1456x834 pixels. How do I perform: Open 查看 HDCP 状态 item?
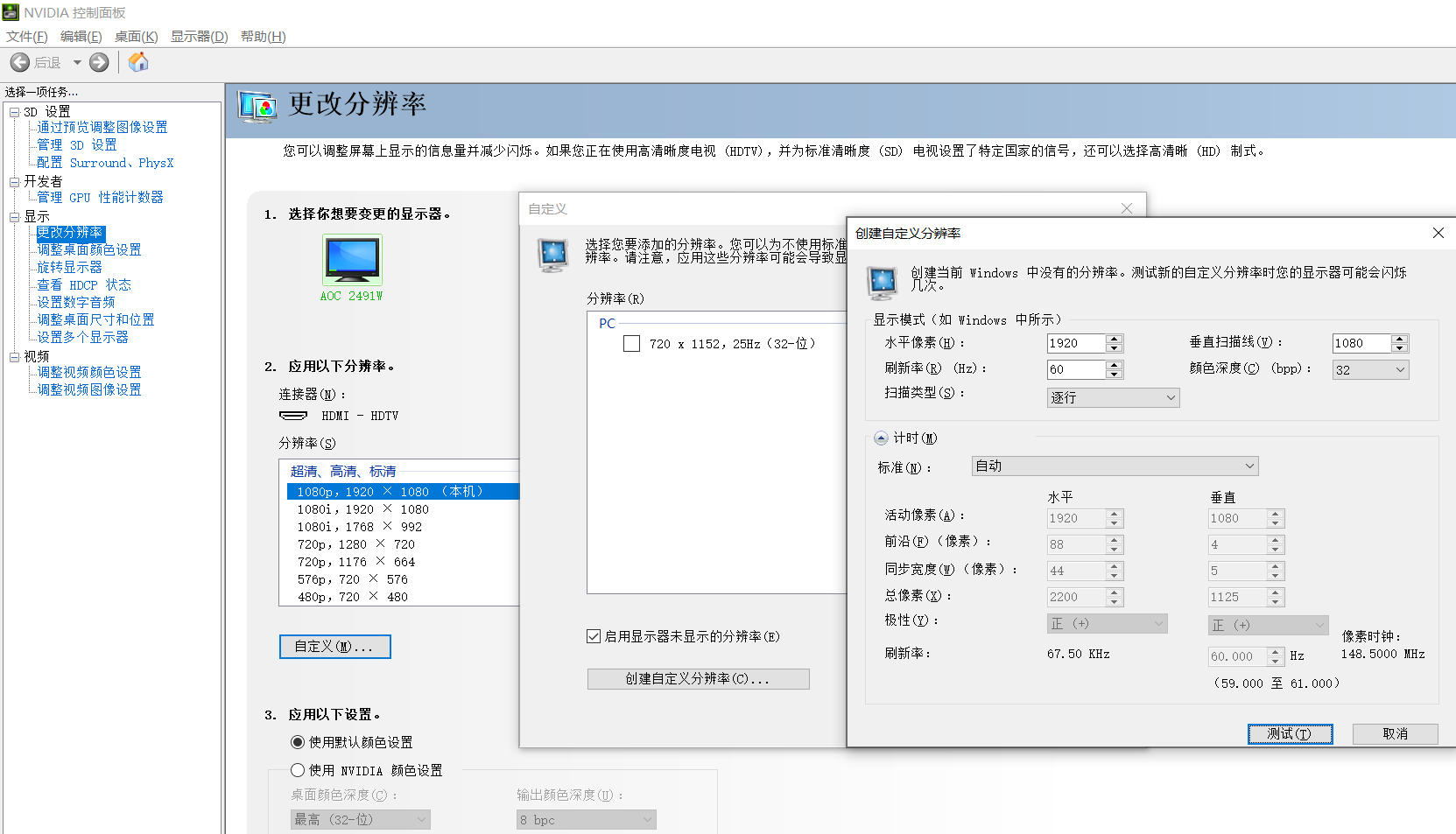tap(84, 285)
